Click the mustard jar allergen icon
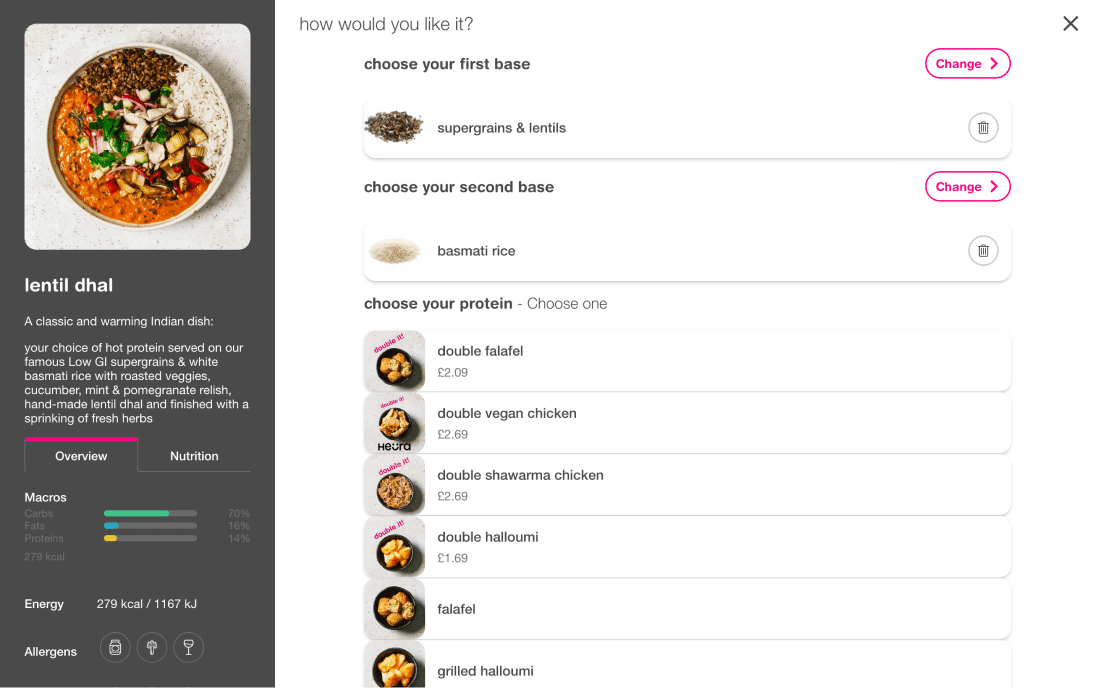The height and width of the screenshot is (688, 1100). (x=115, y=648)
